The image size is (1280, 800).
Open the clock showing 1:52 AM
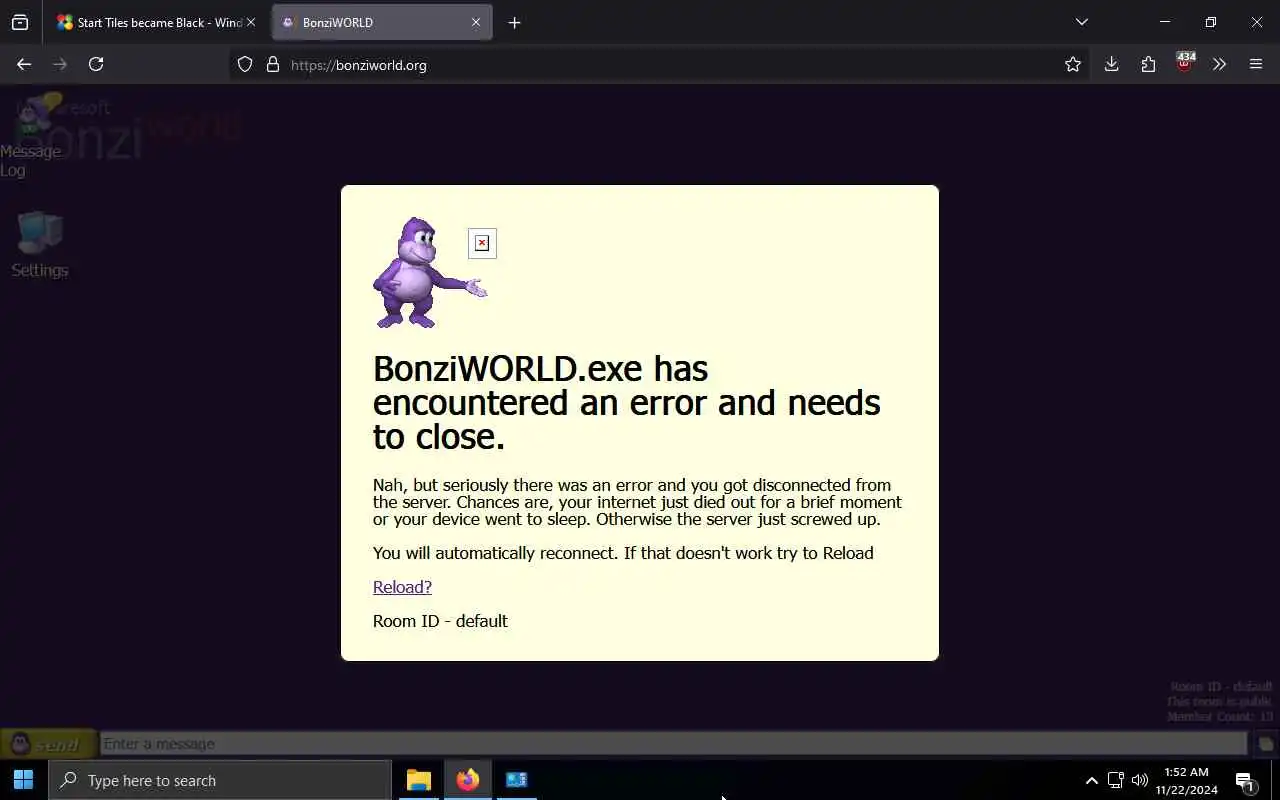1187,780
